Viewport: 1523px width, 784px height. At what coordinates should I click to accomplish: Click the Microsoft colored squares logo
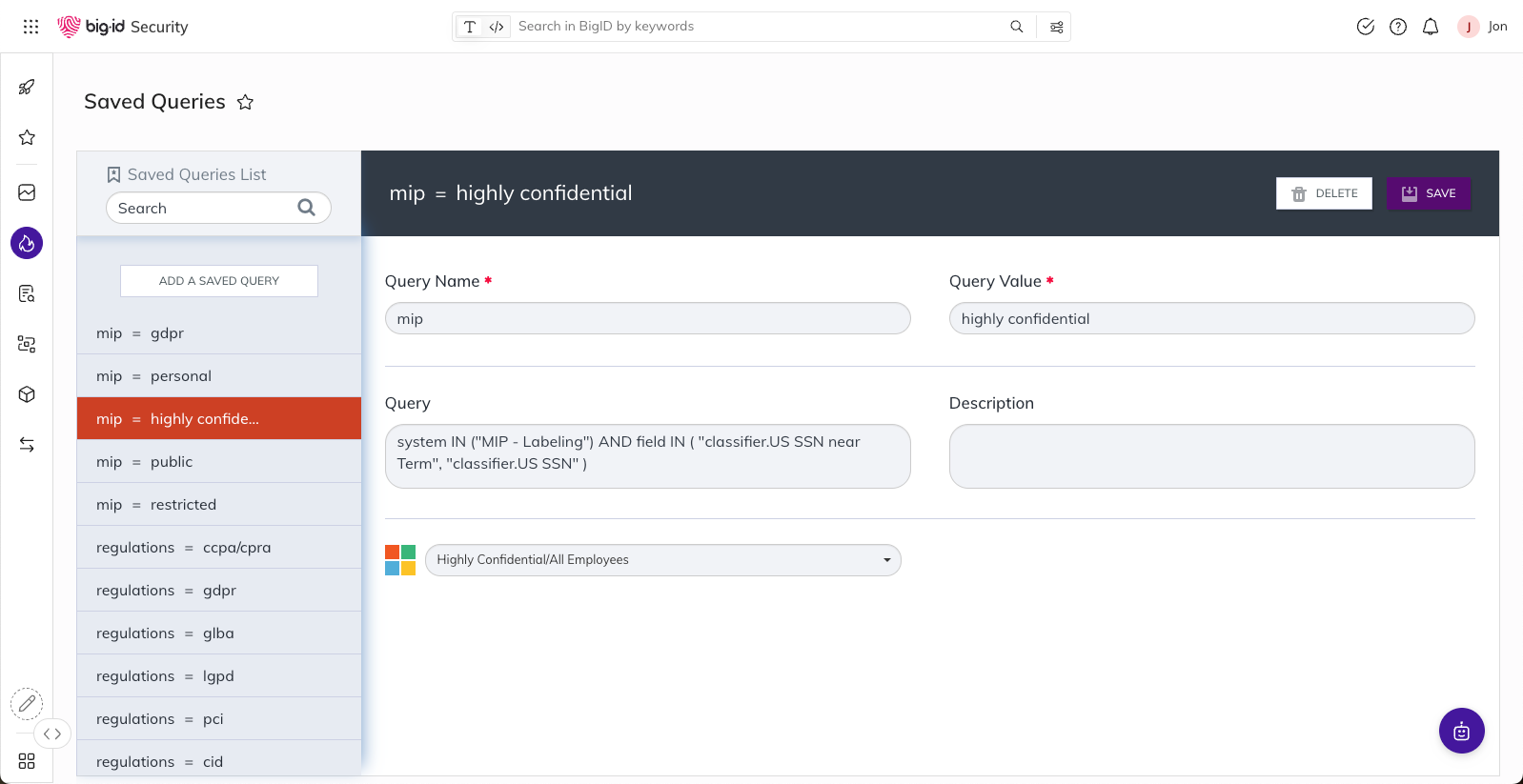400,560
